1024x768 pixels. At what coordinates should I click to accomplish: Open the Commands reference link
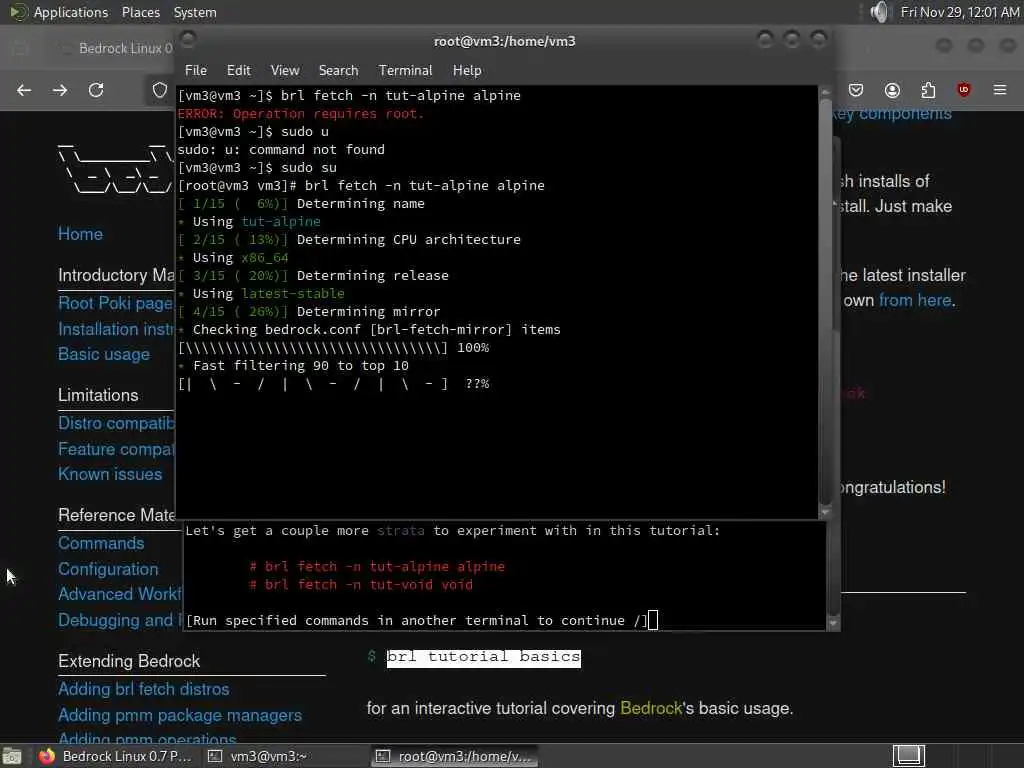[101, 543]
